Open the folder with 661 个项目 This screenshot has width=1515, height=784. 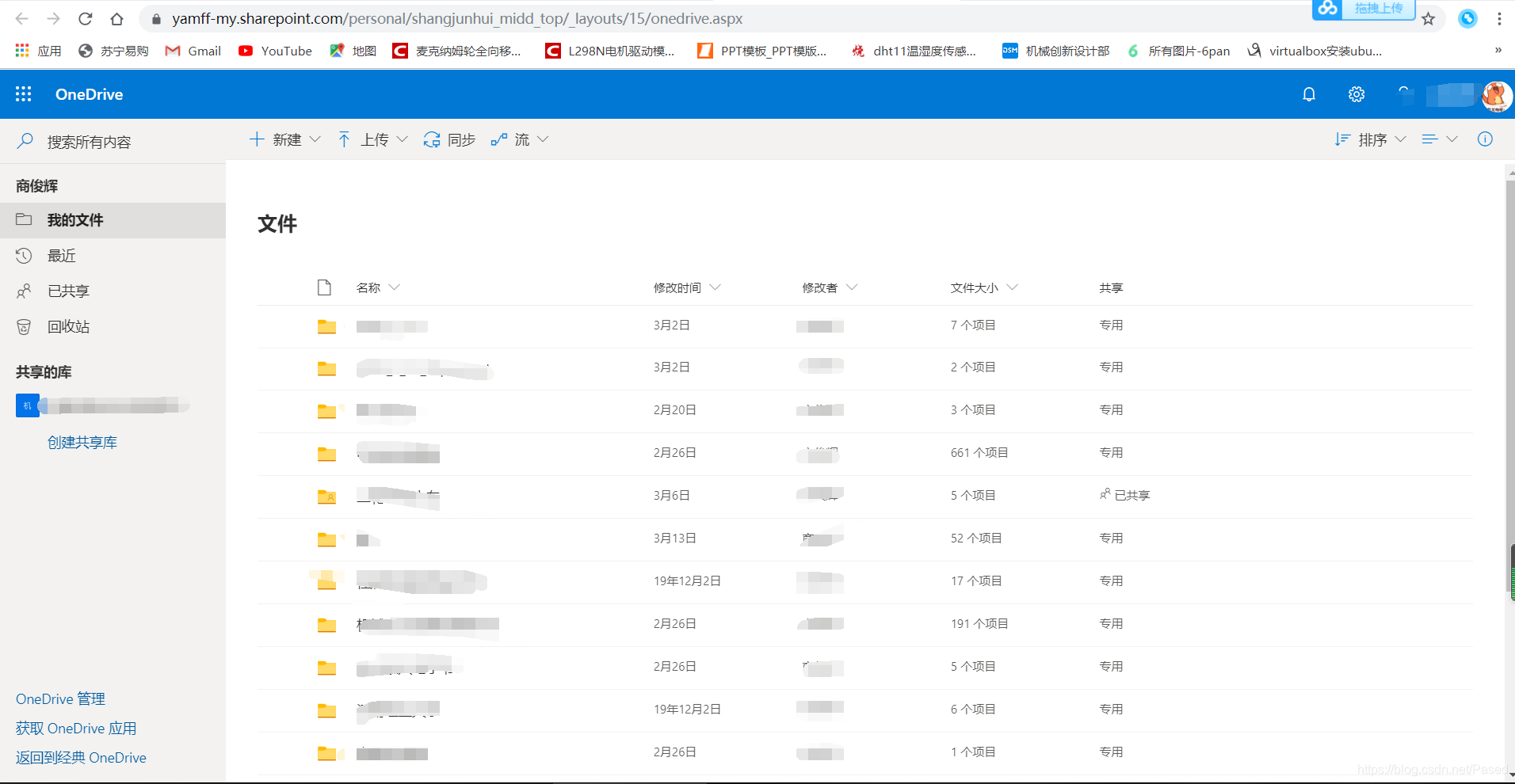[x=398, y=454]
